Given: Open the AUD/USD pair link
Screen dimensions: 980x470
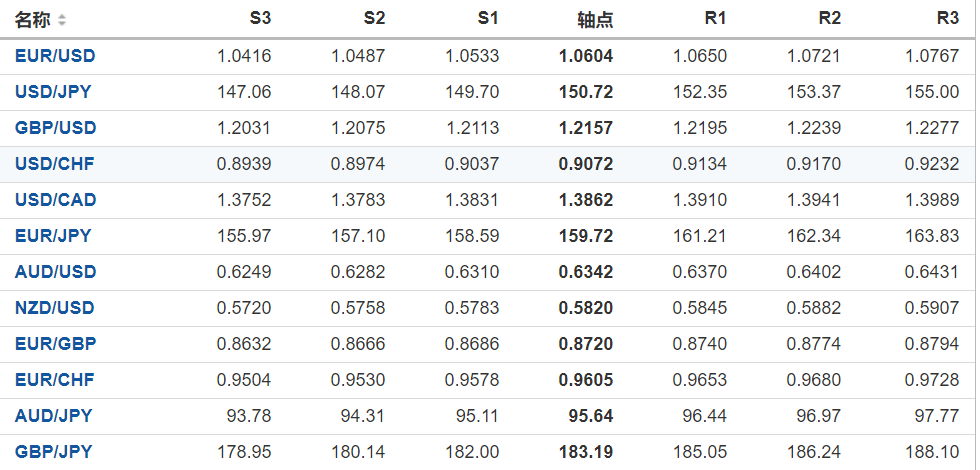Looking at the screenshot, I should [55, 272].
